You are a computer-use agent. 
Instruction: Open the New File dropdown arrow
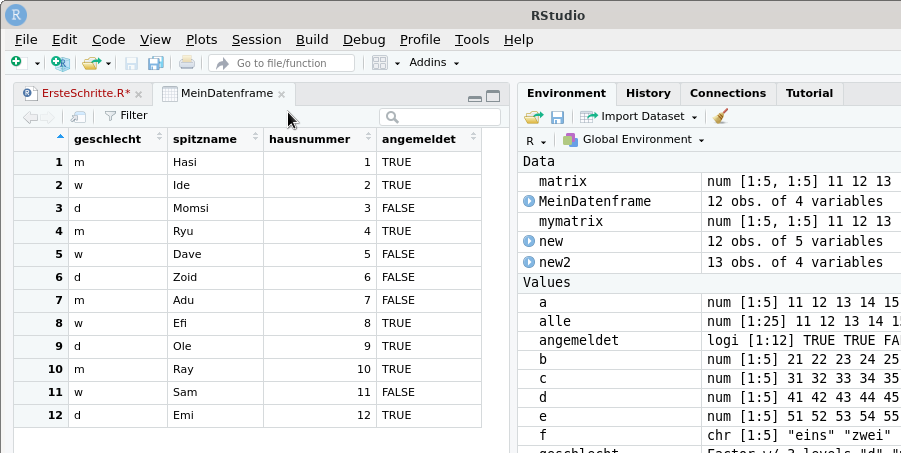coord(37,63)
